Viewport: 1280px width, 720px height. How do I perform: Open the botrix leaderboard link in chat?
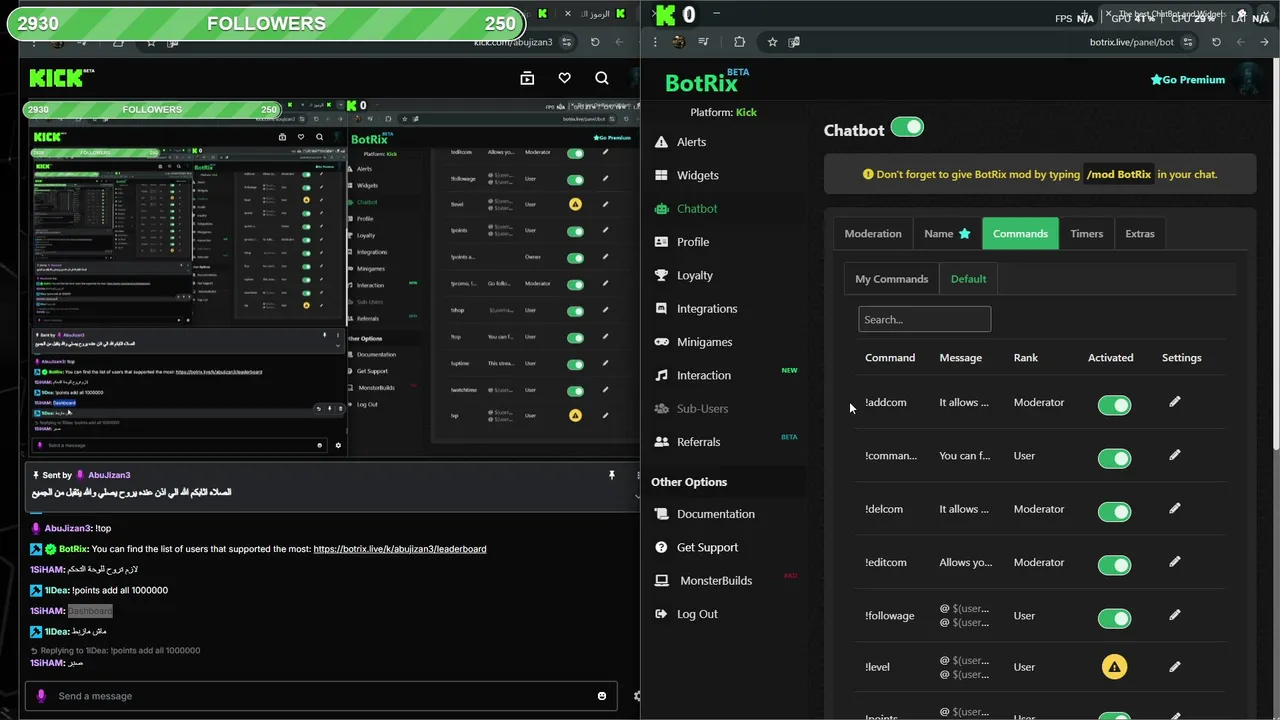click(400, 549)
